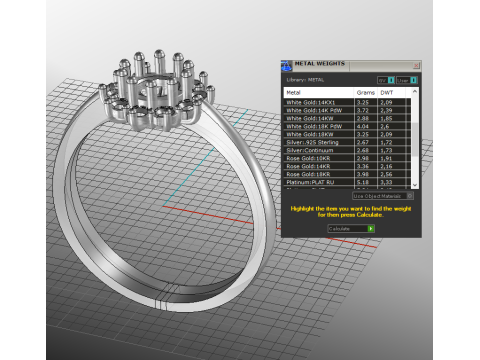The height and width of the screenshot is (360, 480).
Task: Click the 2,56 DWT value
Action: coord(386,174)
